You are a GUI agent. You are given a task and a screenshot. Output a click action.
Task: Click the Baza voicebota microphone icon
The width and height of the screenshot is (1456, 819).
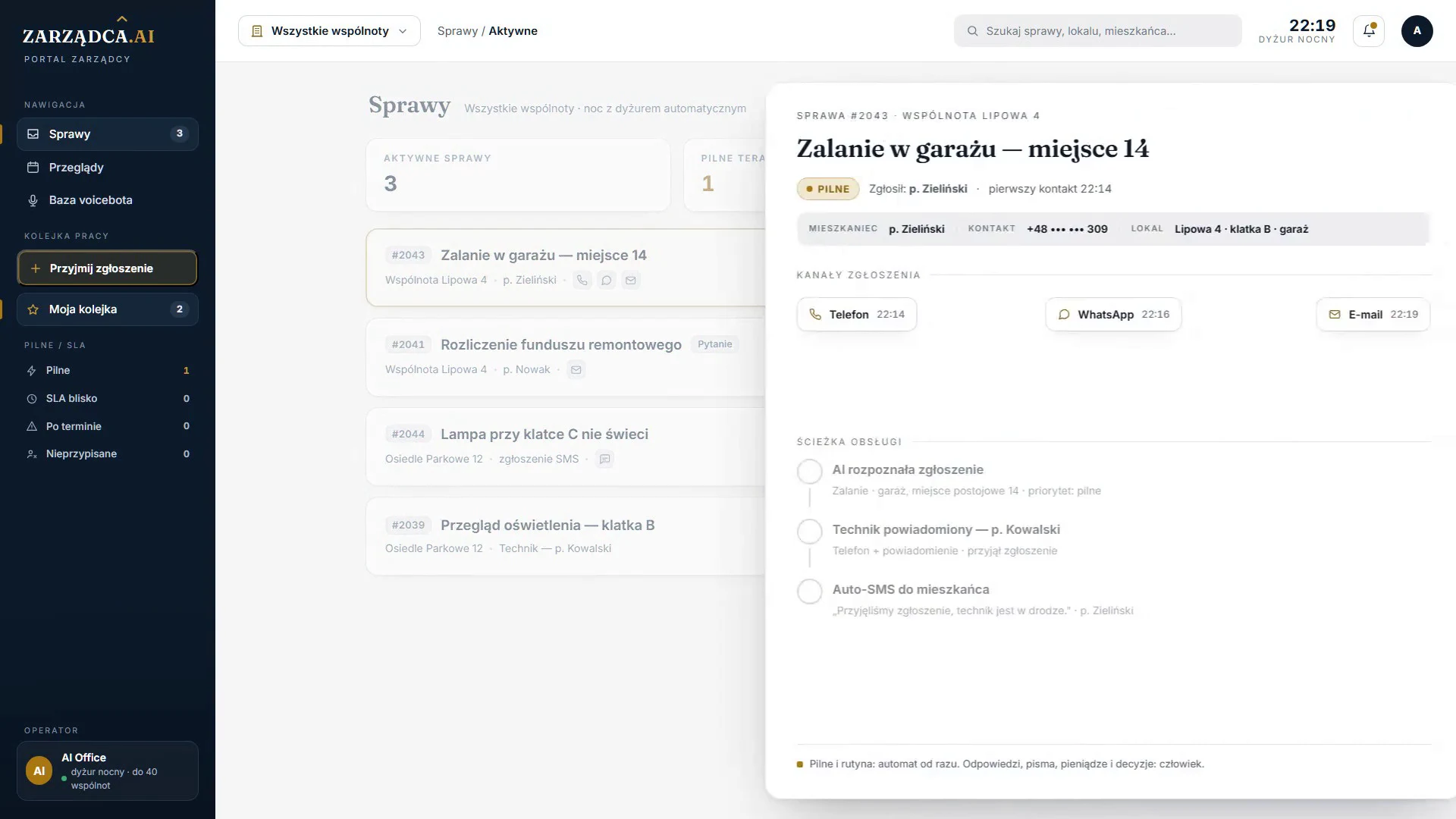click(33, 200)
